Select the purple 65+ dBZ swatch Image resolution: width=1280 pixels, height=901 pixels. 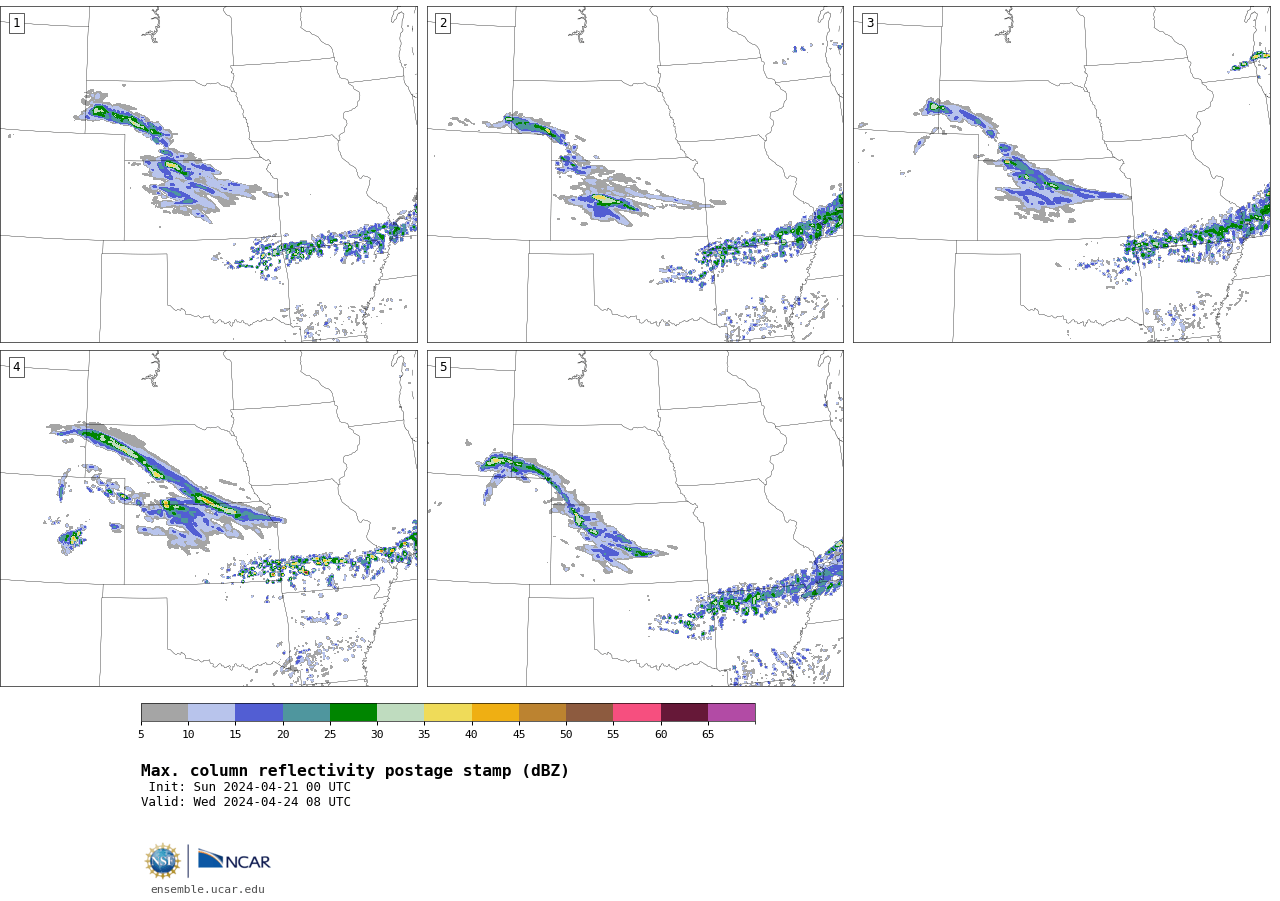731,712
